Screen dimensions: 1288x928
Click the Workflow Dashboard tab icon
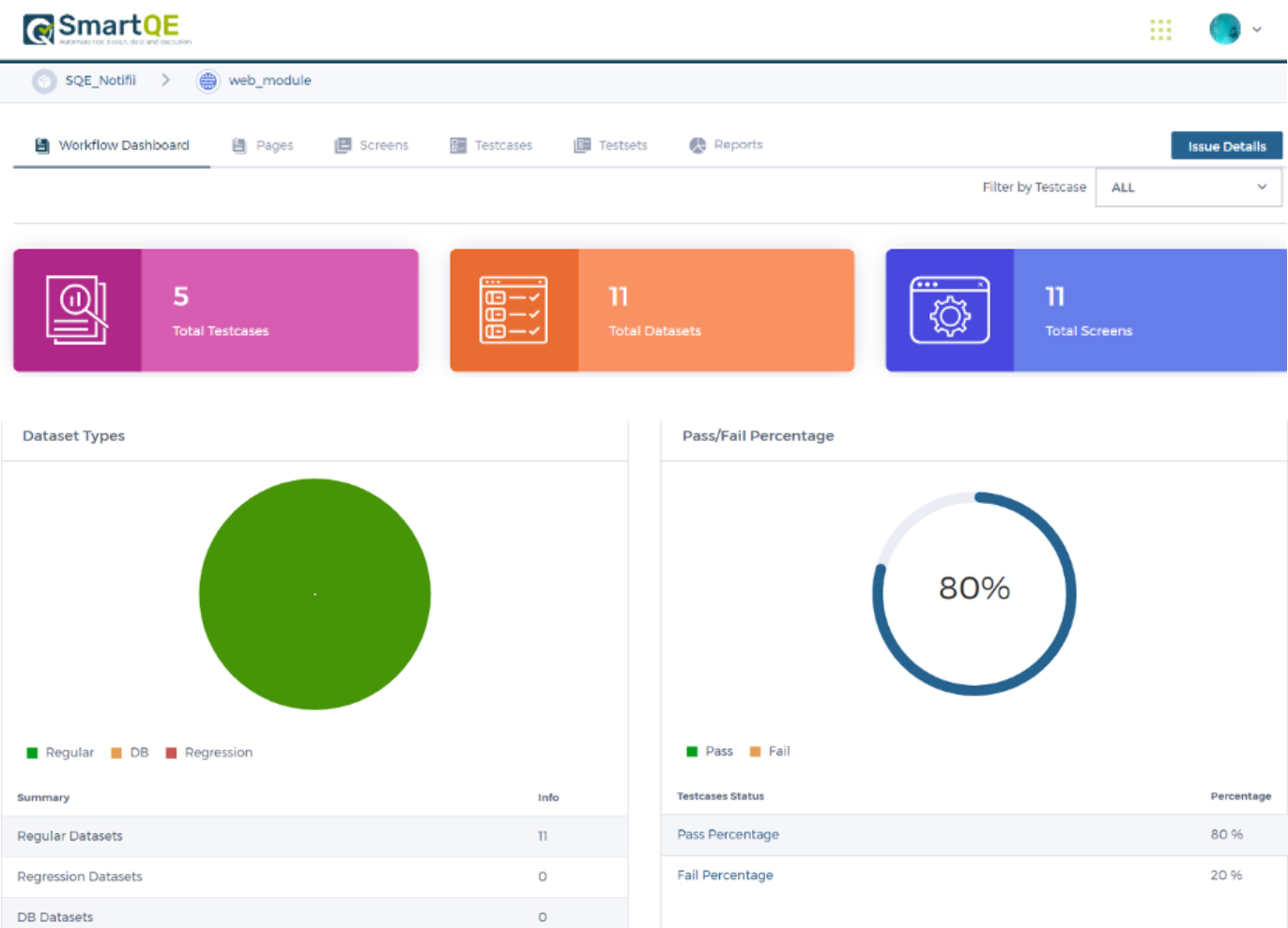[x=41, y=145]
